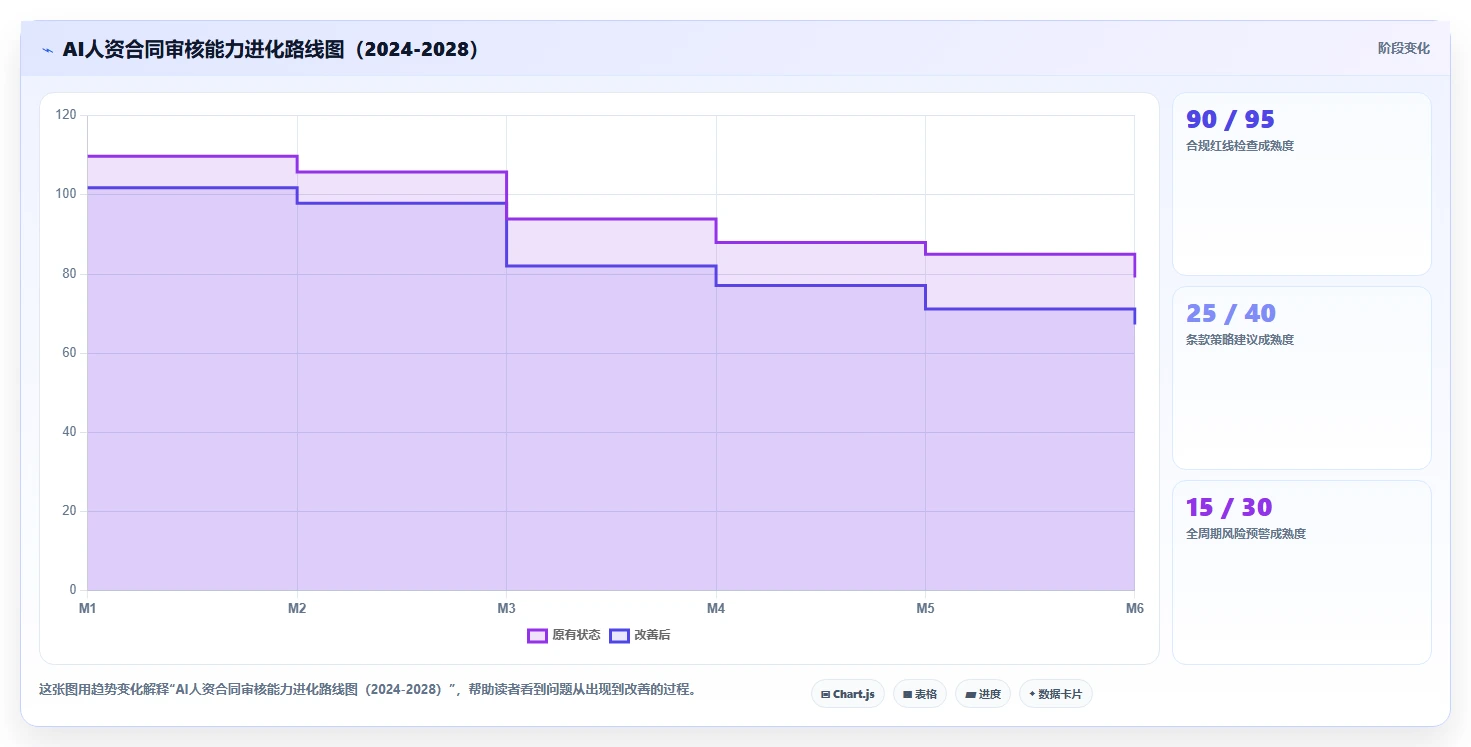Select the Chart.js tag
The width and height of the screenshot is (1471, 747).
[848, 694]
